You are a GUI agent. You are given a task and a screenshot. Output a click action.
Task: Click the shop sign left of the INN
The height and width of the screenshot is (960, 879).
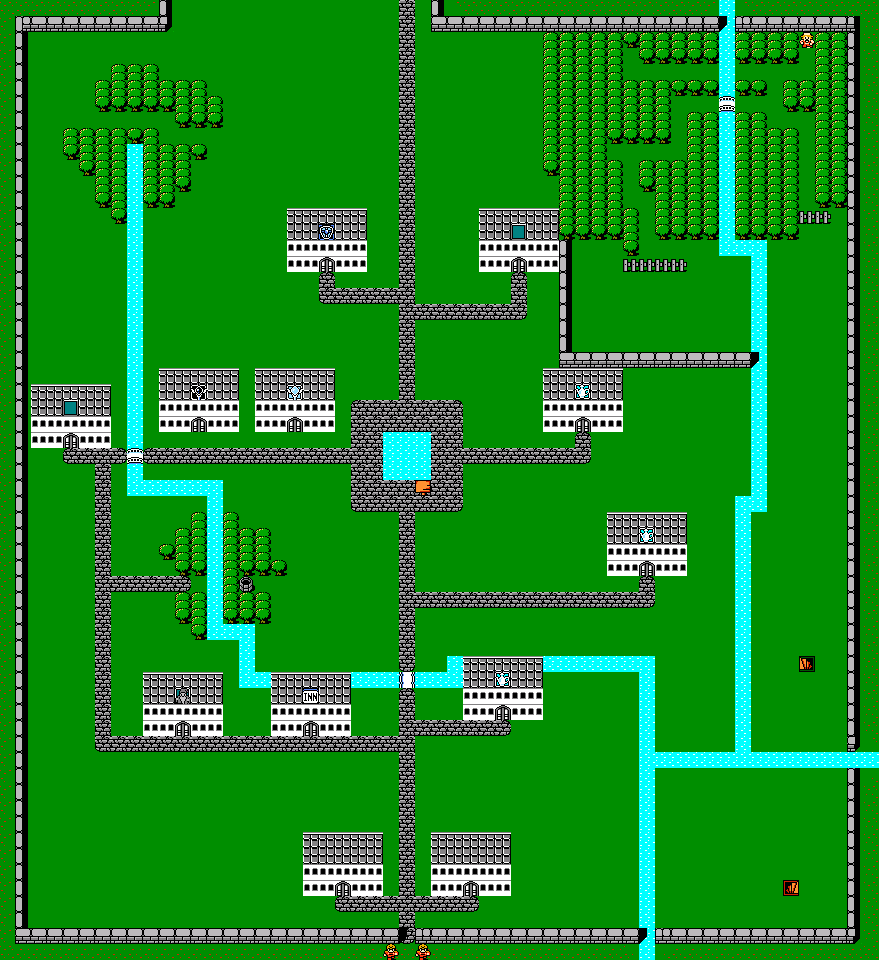[182, 695]
